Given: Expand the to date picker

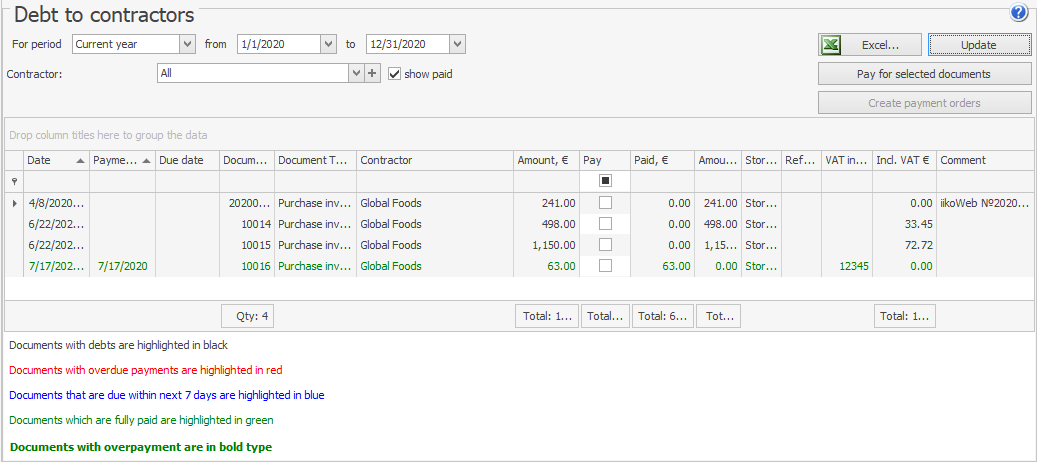Looking at the screenshot, I should coord(457,44).
